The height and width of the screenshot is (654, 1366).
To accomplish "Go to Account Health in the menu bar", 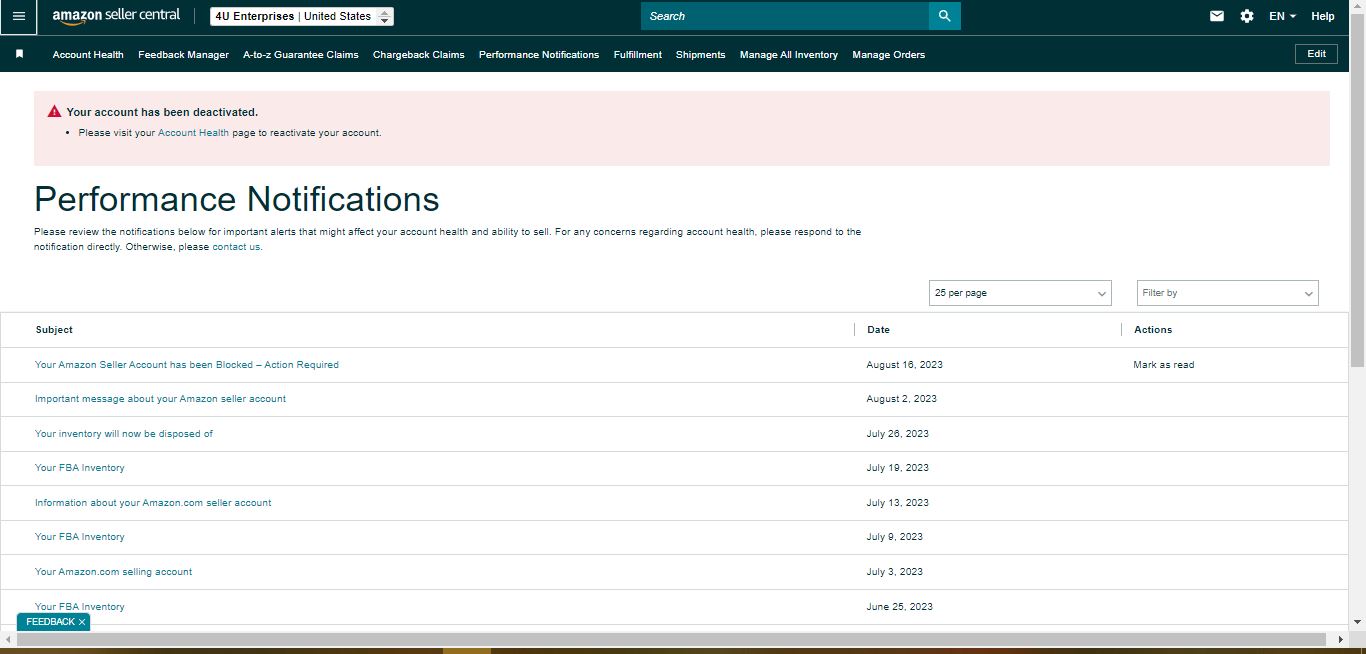I will (88, 54).
